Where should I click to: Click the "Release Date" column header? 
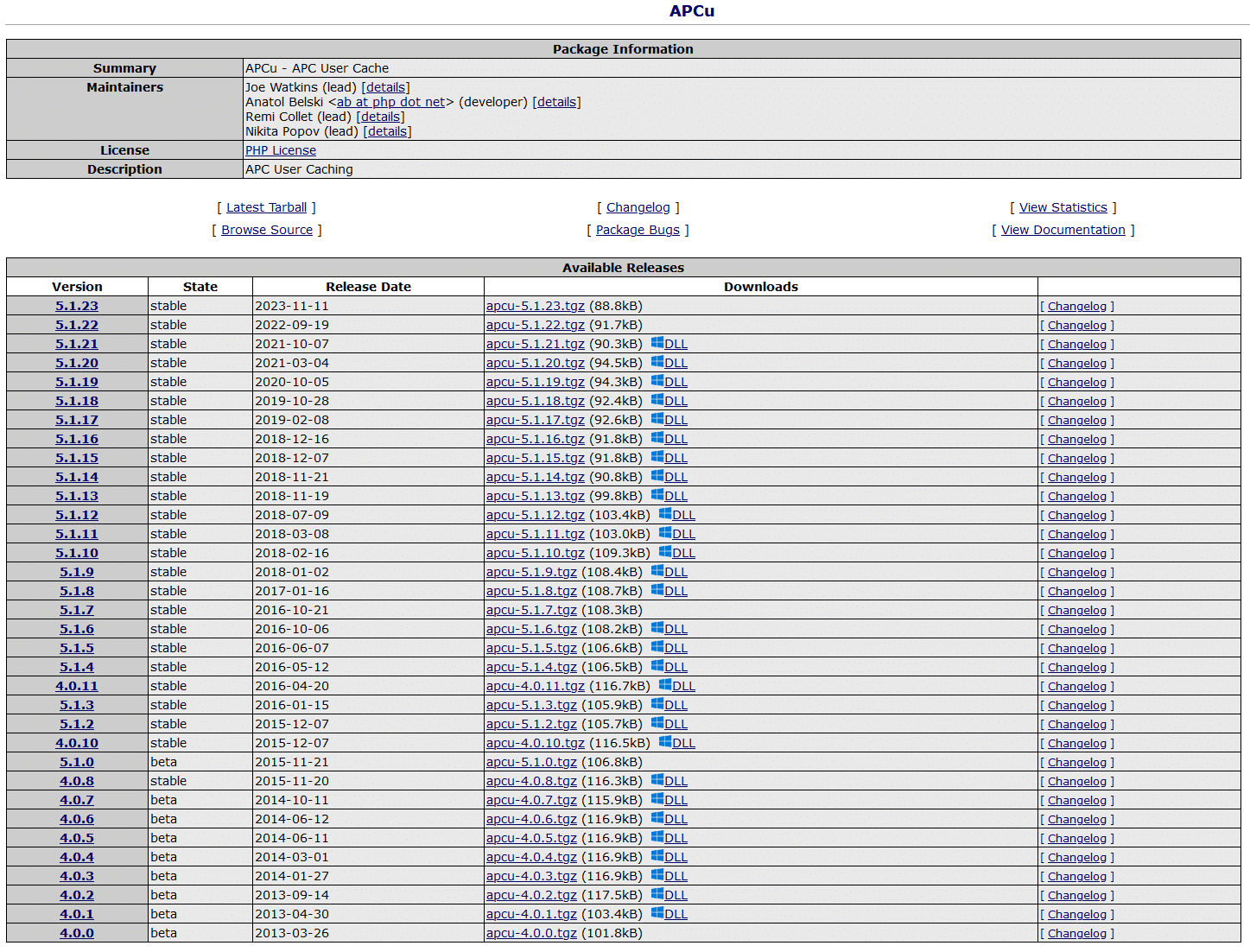tap(368, 287)
